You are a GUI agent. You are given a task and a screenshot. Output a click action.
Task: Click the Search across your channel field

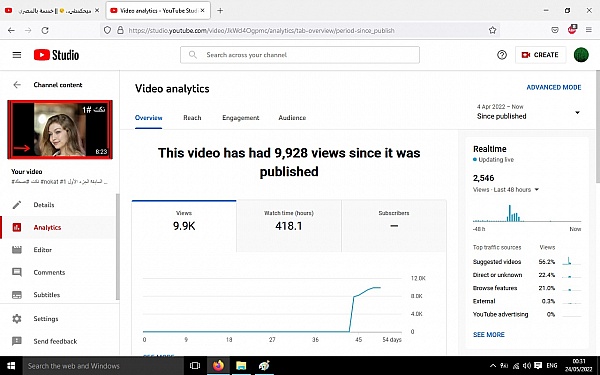pos(300,55)
